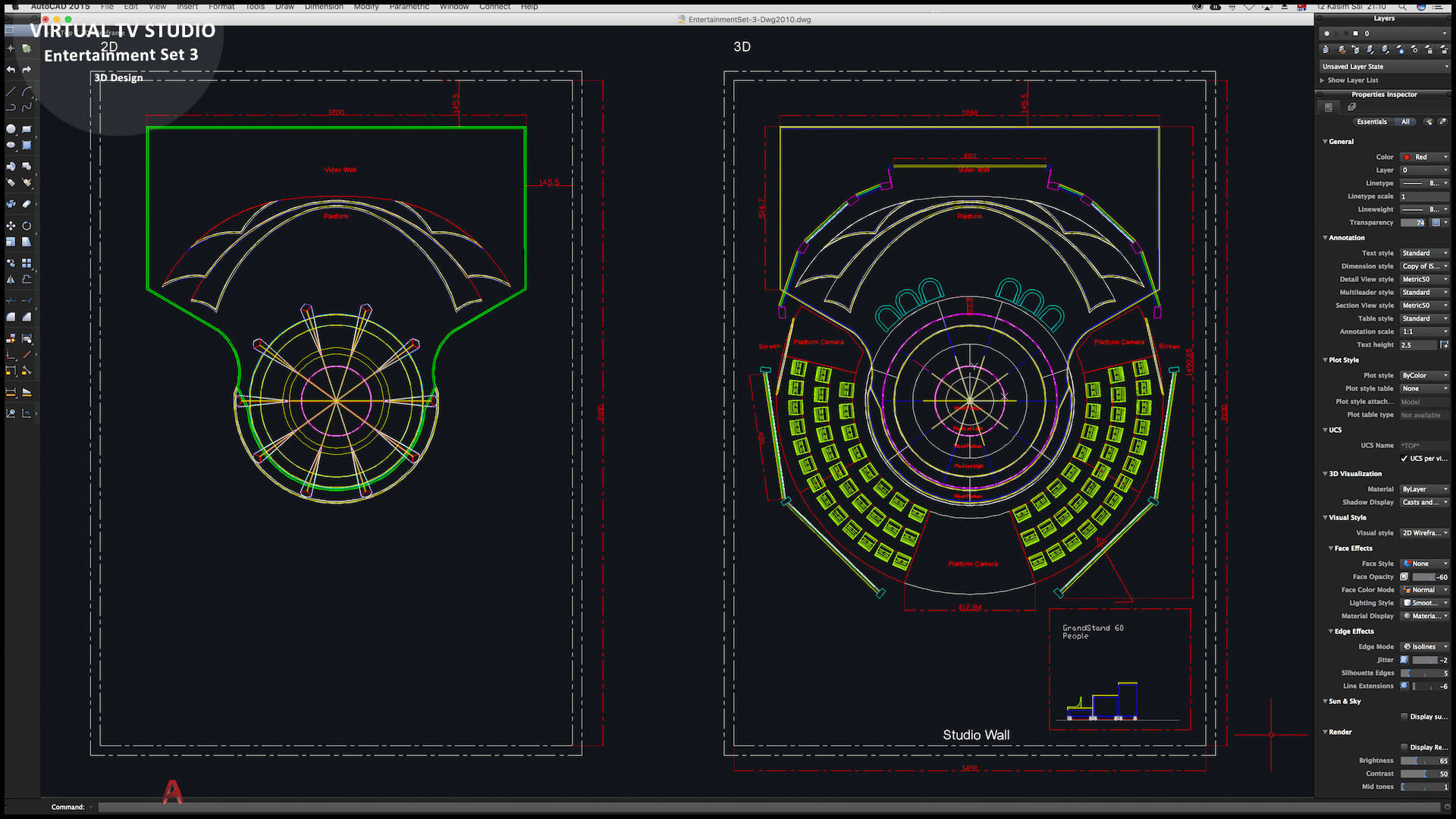Click the Lock layer icon
This screenshot has height=819, width=1456.
[1429, 50]
